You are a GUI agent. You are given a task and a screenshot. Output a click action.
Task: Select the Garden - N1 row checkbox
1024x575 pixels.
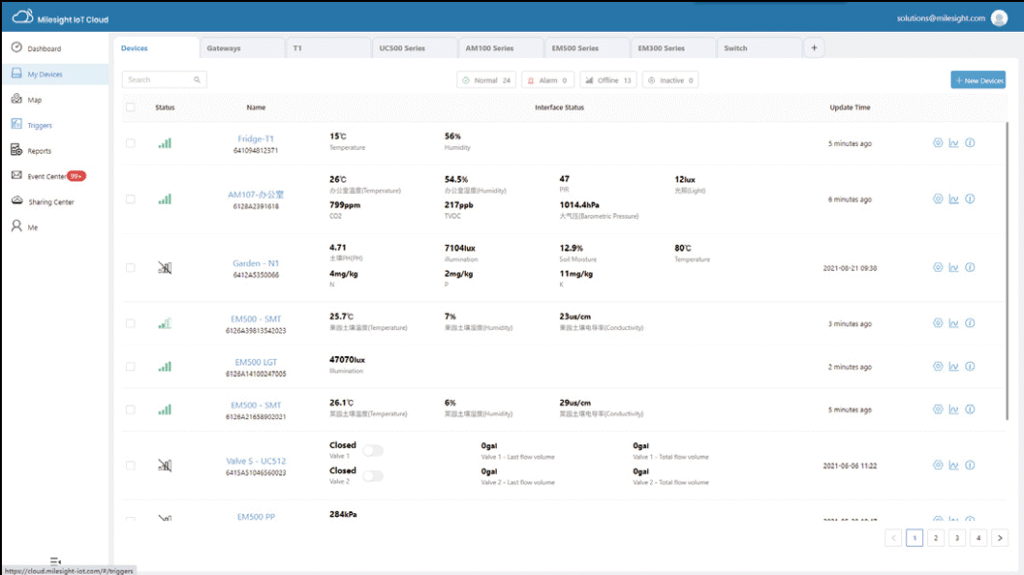pos(131,268)
